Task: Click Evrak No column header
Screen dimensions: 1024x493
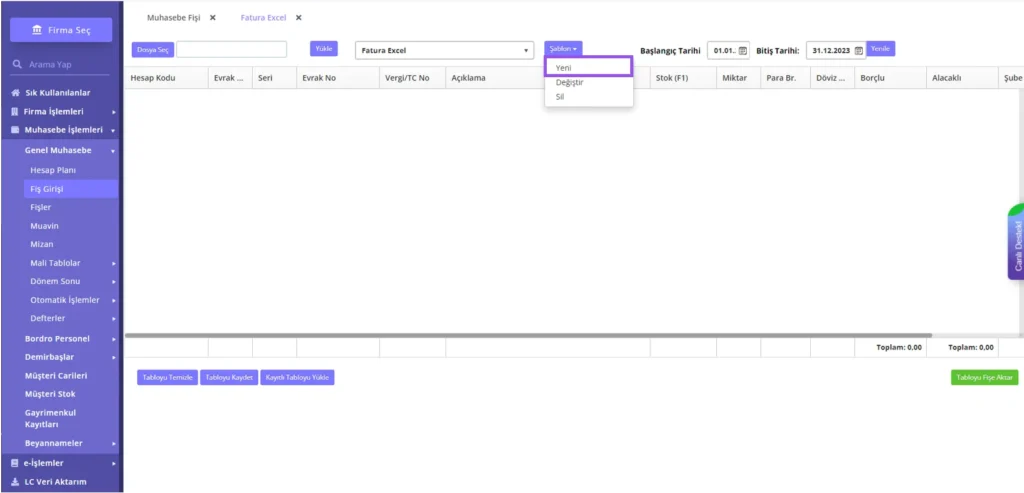Action: point(338,78)
